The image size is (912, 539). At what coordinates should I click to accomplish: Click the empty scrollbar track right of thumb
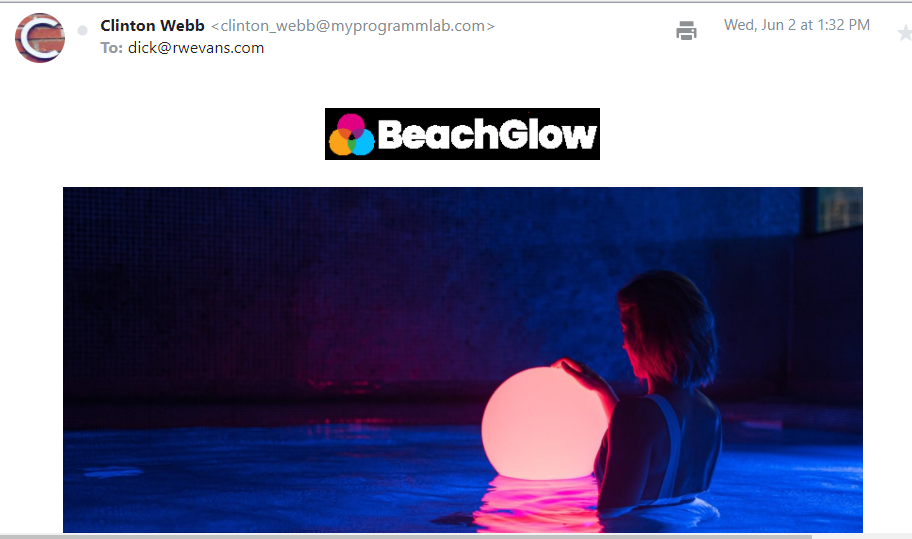(x=861, y=536)
